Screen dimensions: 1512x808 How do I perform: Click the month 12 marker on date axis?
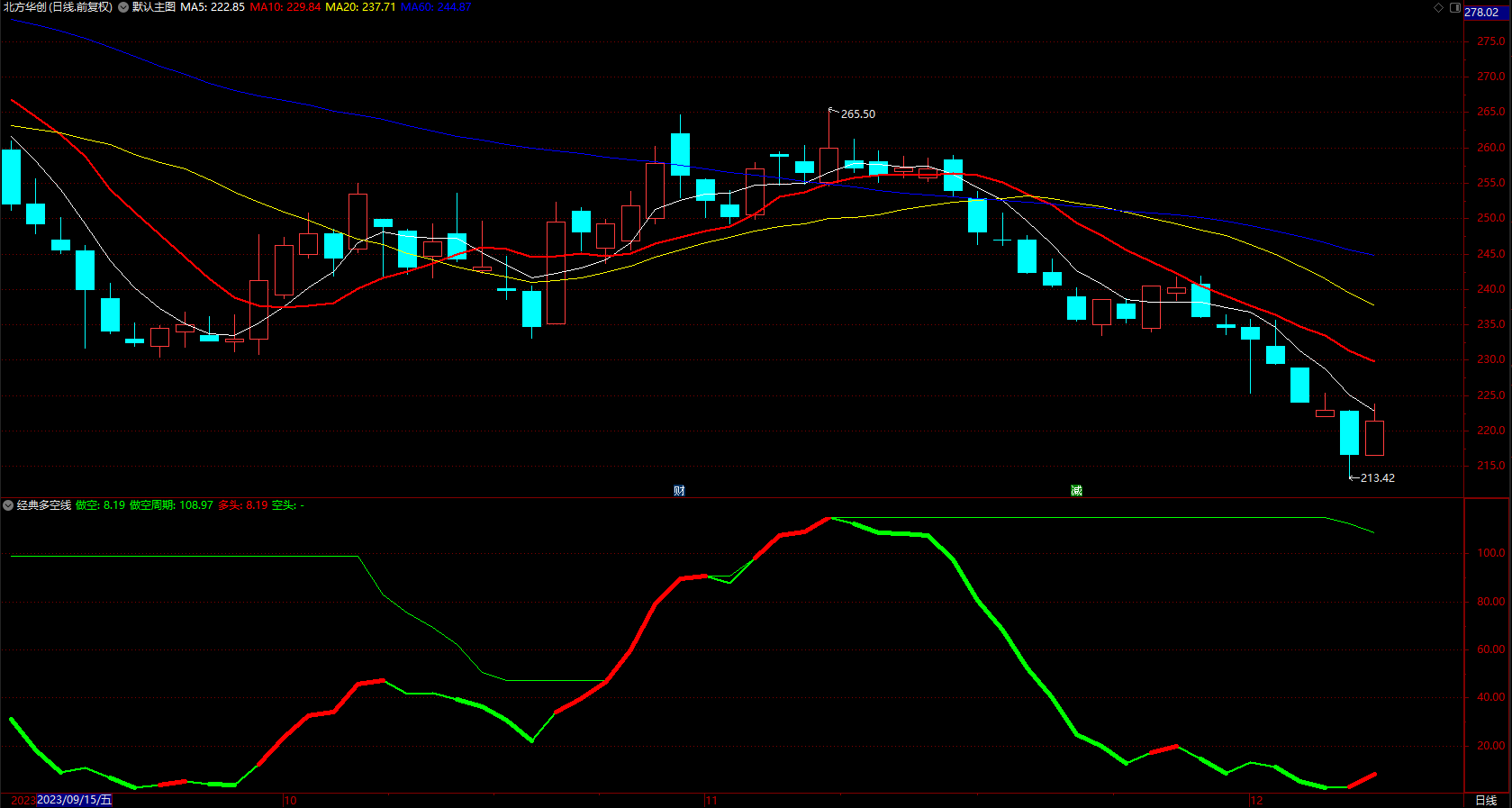(x=1256, y=800)
